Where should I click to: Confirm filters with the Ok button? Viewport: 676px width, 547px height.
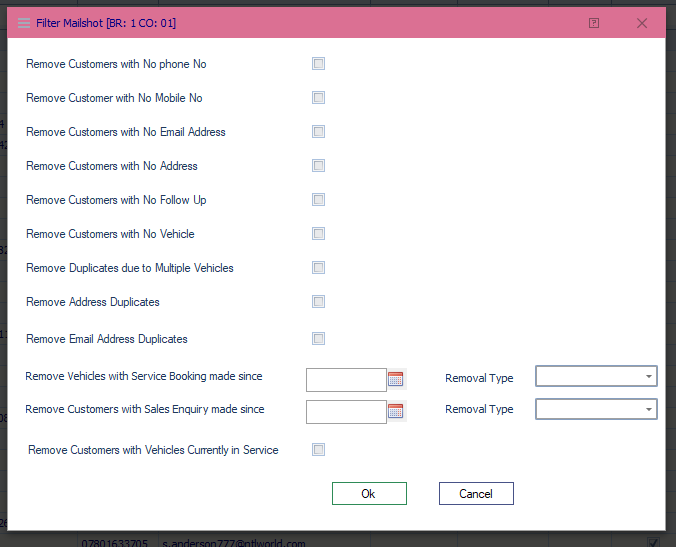(x=369, y=494)
